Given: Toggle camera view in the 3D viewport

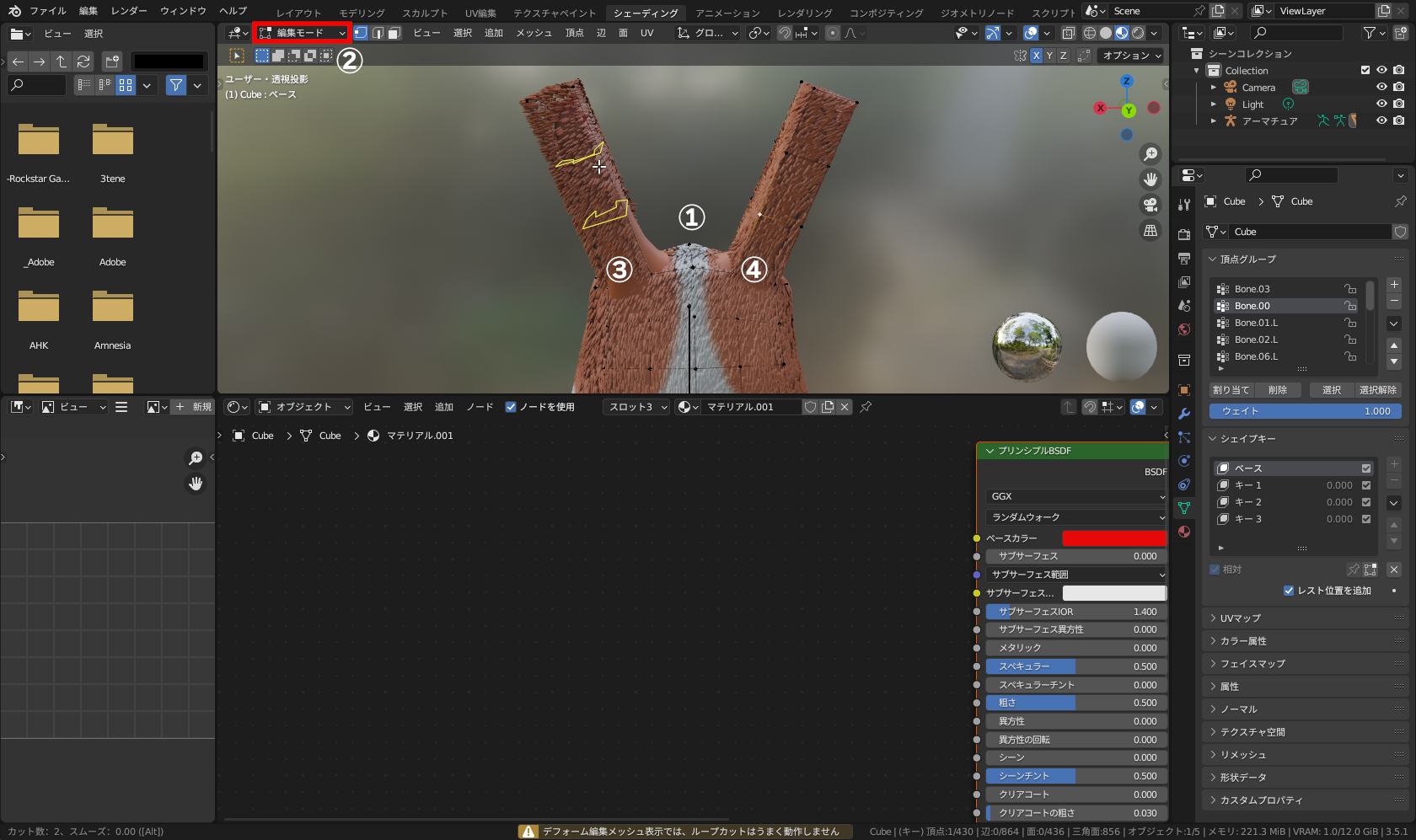Looking at the screenshot, I should pos(1150,205).
